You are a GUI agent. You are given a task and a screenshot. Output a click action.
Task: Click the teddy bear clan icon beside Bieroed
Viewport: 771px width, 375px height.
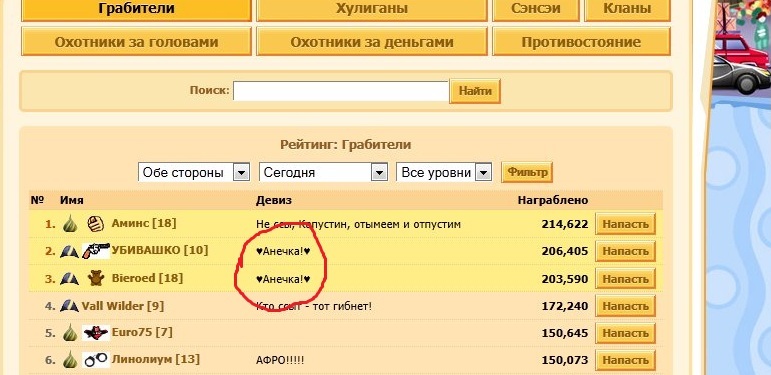pyautogui.click(x=96, y=278)
